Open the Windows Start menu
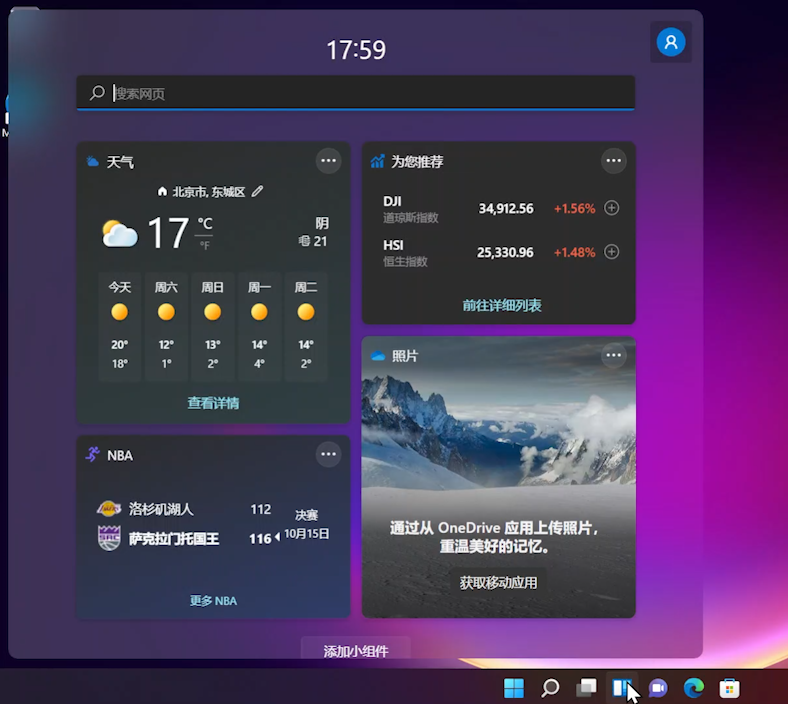 pos(514,688)
